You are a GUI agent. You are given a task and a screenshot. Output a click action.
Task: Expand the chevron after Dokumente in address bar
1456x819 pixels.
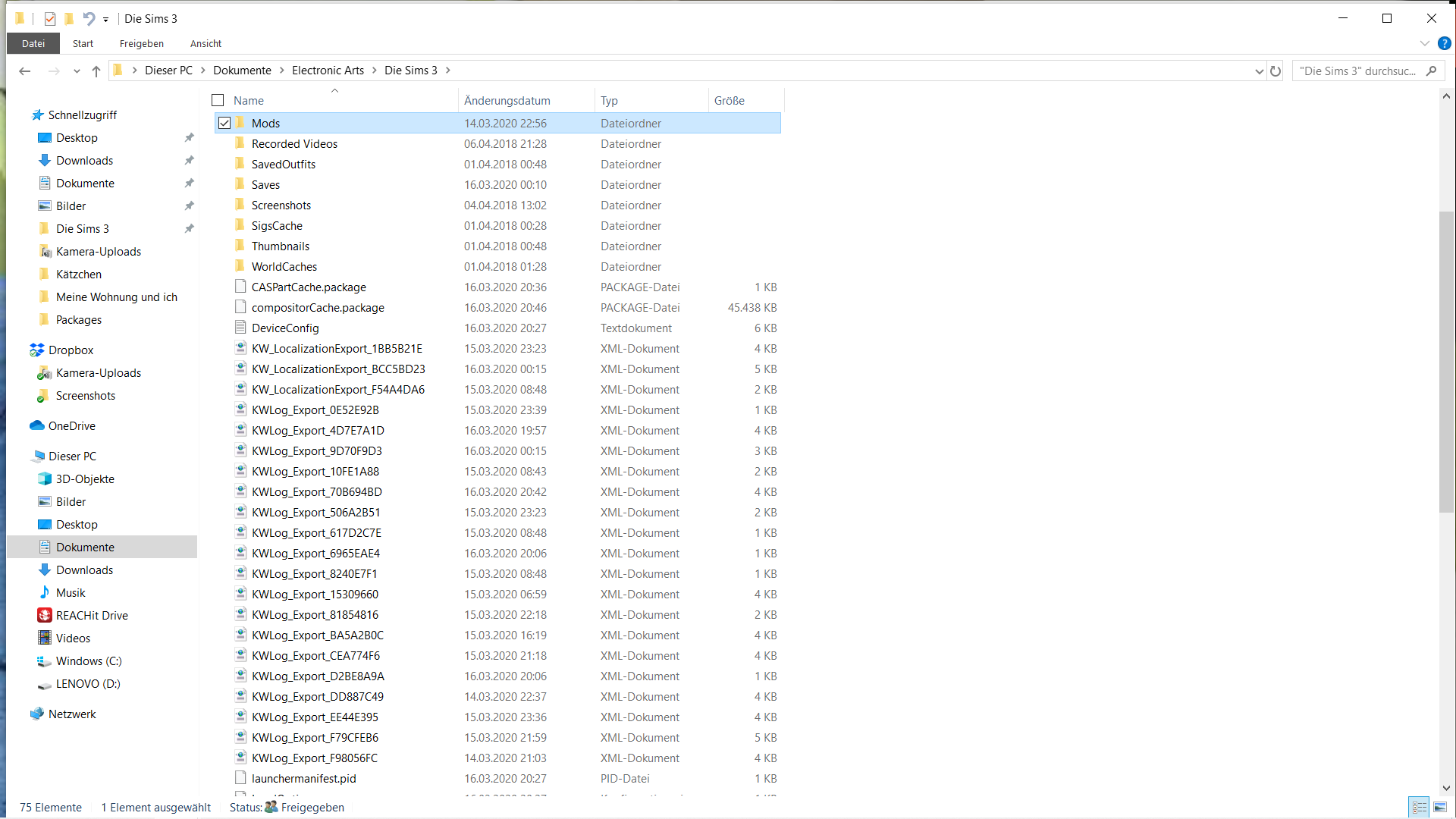[x=282, y=71]
